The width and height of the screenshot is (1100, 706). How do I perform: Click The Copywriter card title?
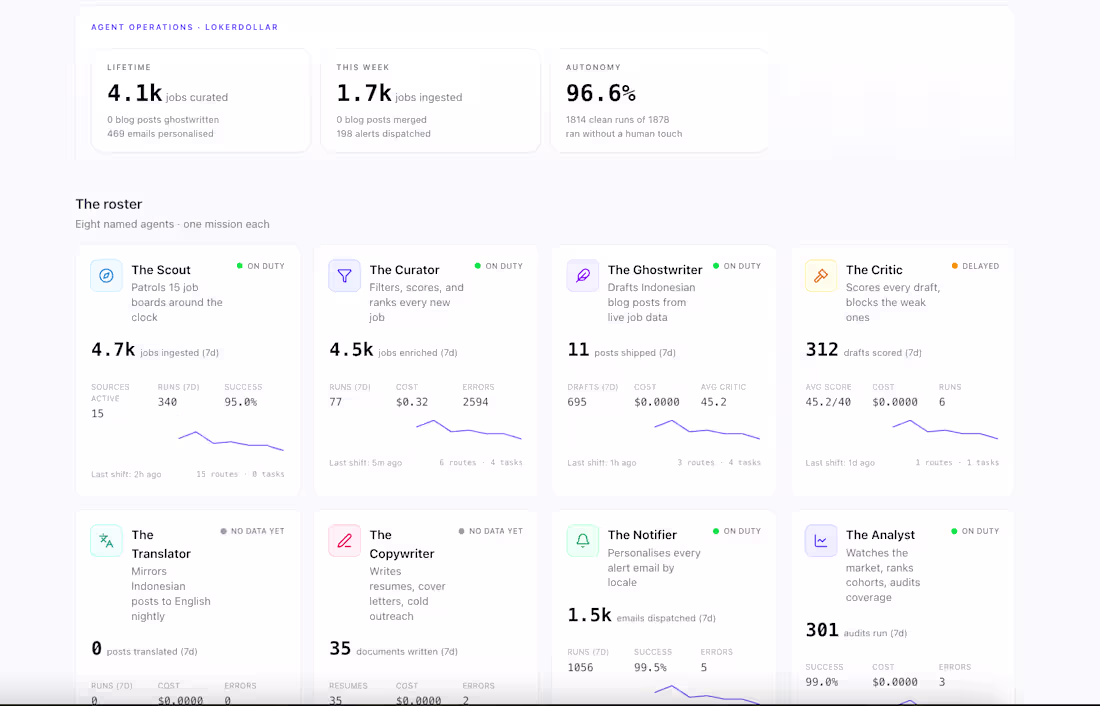(x=401, y=544)
